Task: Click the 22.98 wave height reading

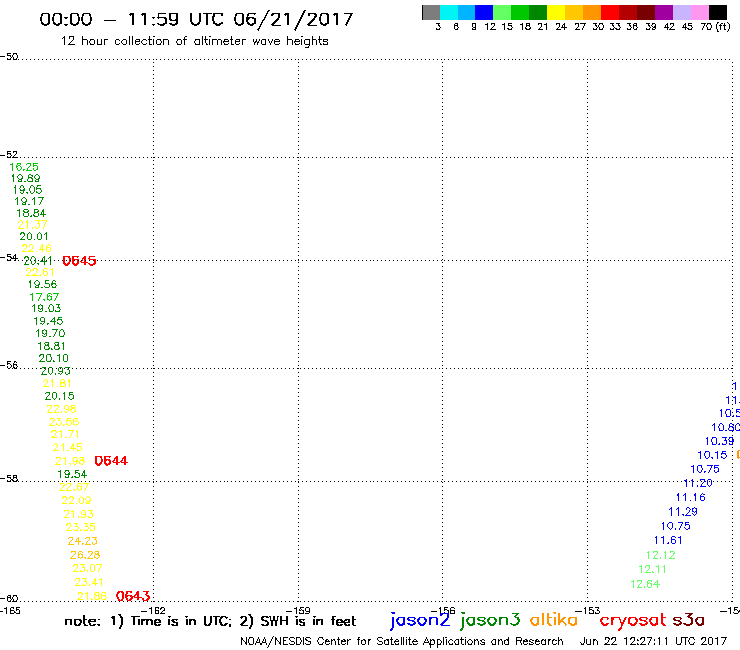Action: (x=61, y=409)
